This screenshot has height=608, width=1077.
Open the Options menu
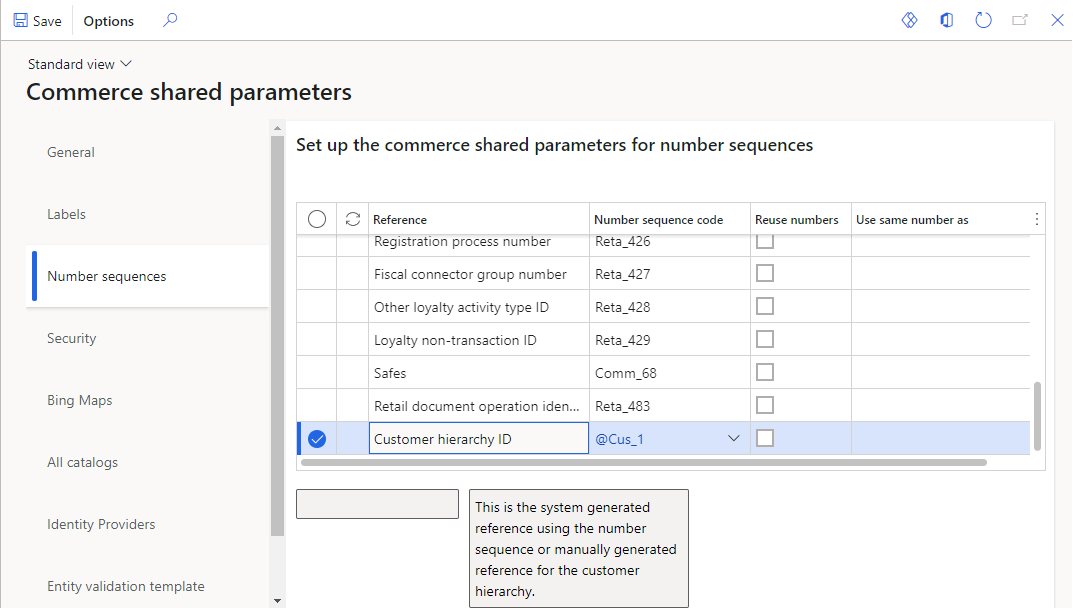pos(108,20)
